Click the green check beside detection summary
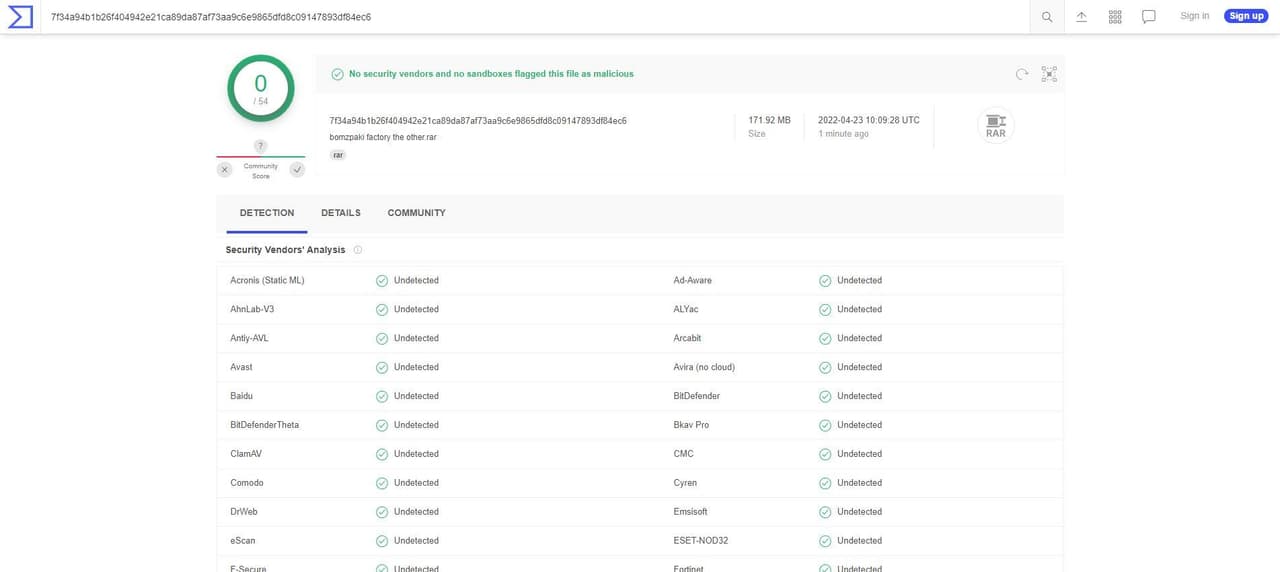The width and height of the screenshot is (1280, 572). tap(337, 74)
